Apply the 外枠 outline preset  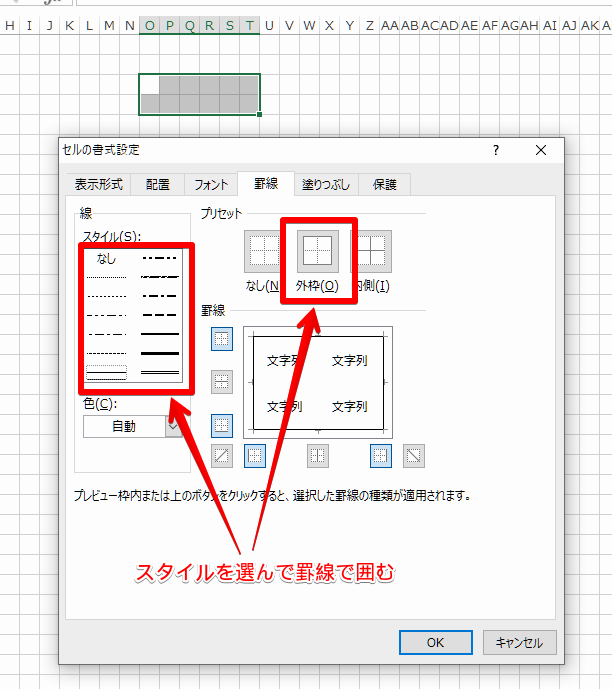(318, 251)
